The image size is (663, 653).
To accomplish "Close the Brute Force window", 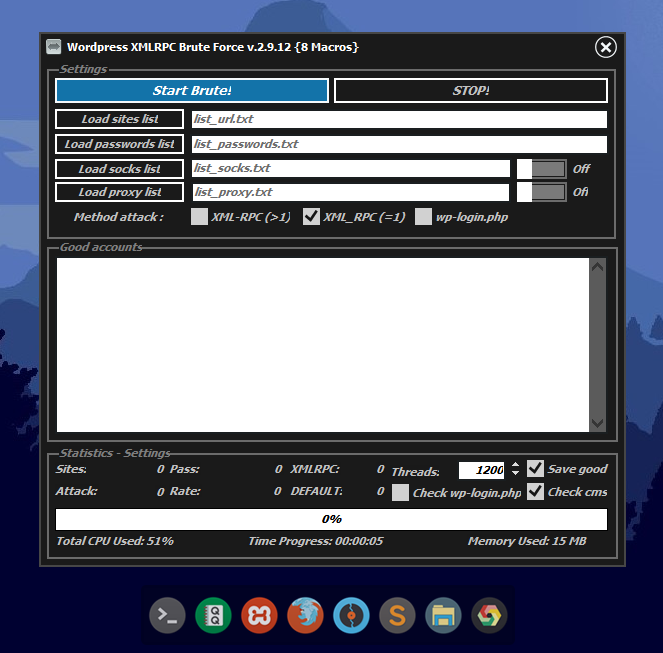I will point(605,47).
